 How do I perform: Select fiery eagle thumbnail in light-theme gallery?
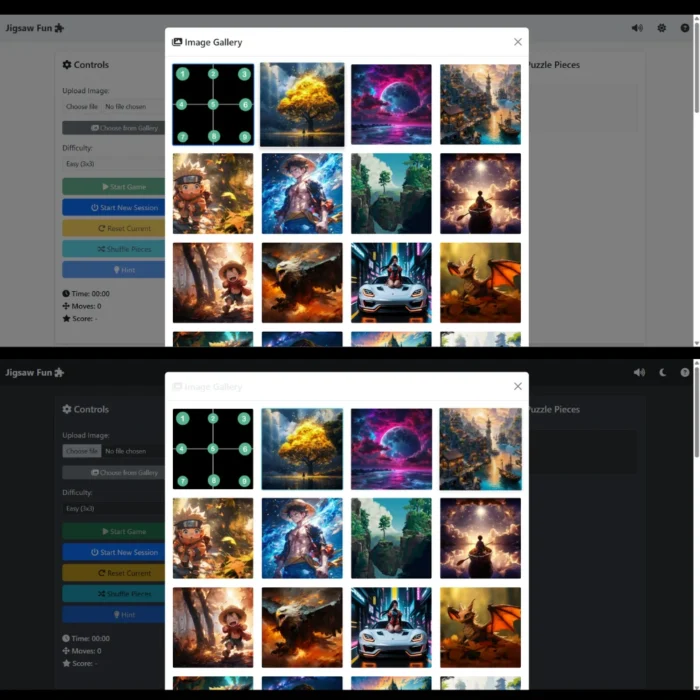(302, 283)
